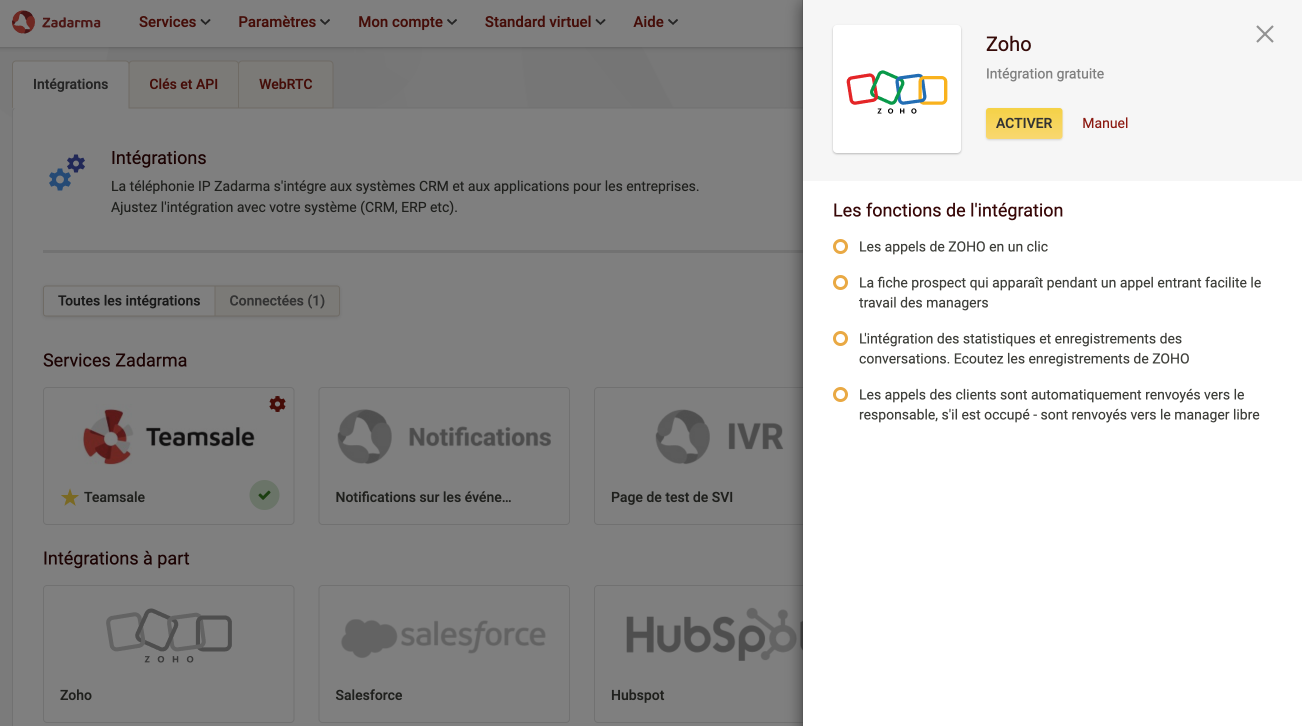Expand the Mon compte menu

[x=407, y=22]
